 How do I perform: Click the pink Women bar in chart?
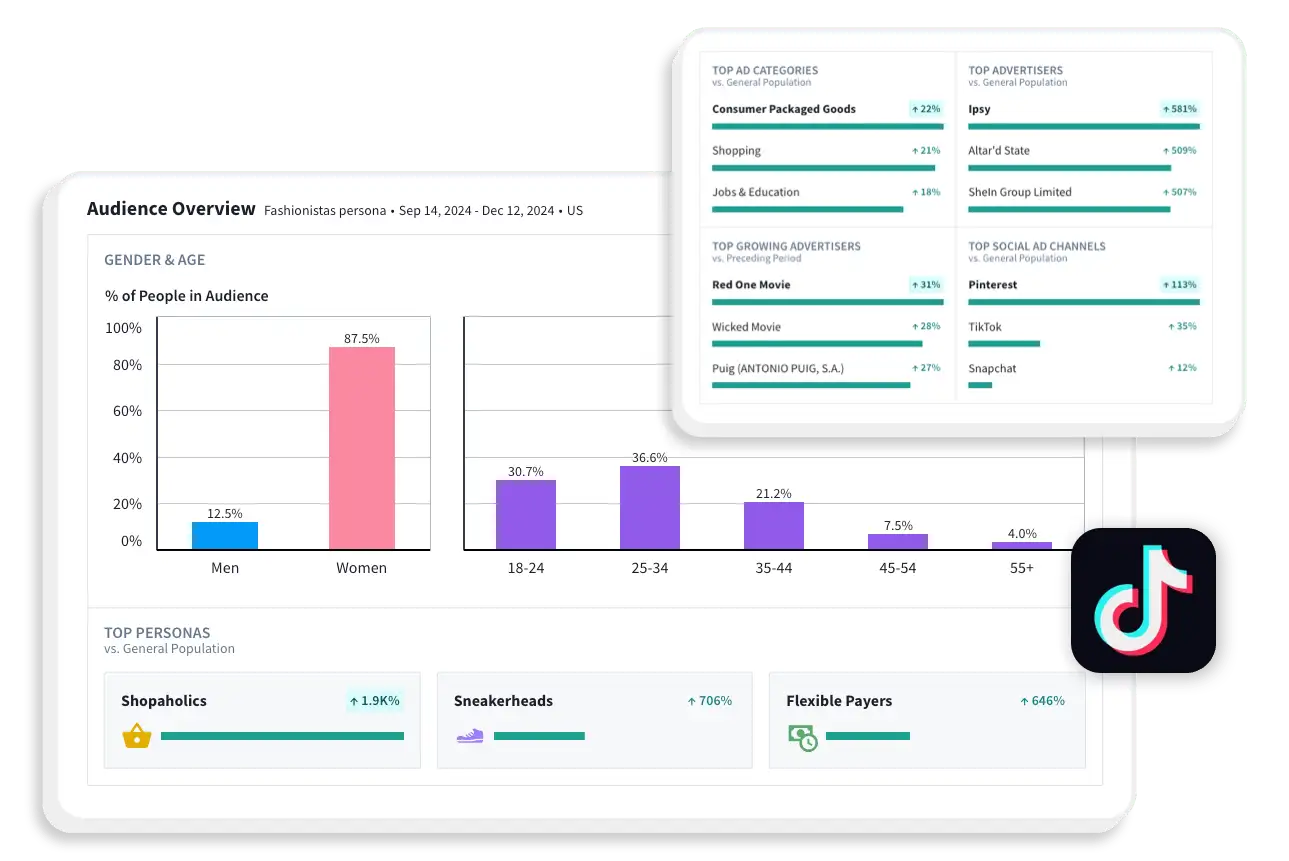(x=362, y=448)
